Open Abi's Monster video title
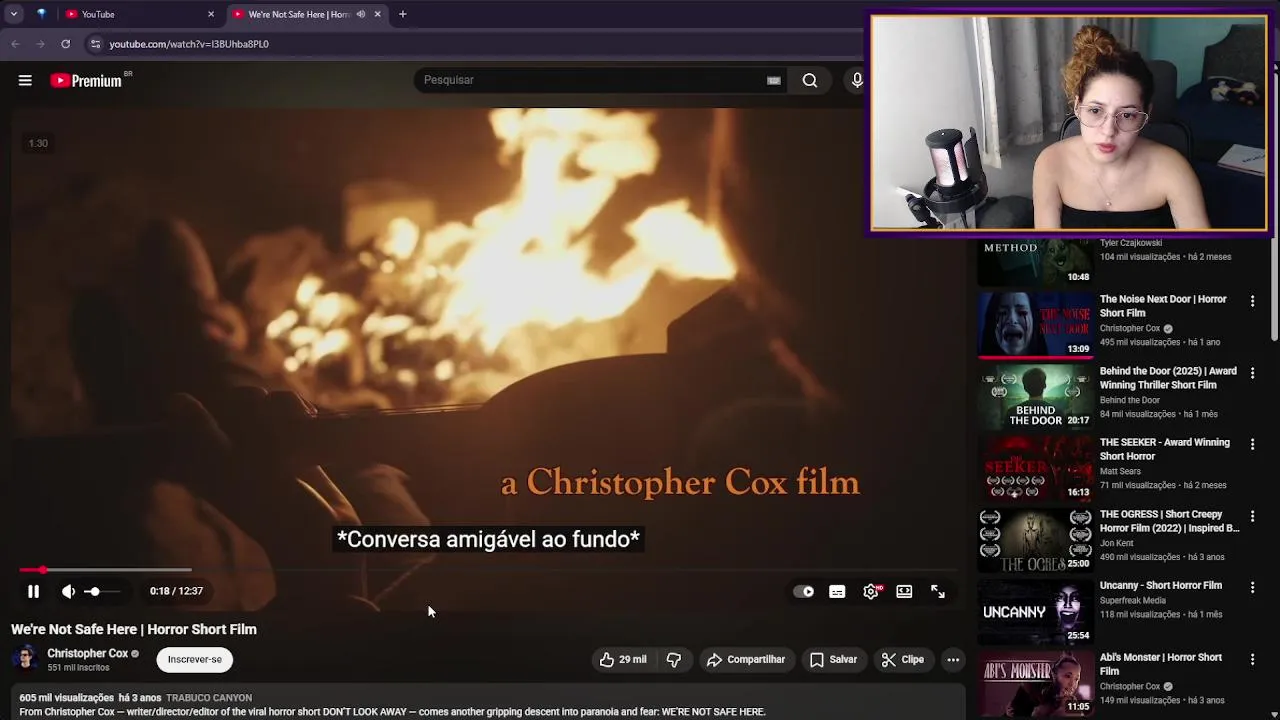1280x720 pixels. tap(1160, 664)
